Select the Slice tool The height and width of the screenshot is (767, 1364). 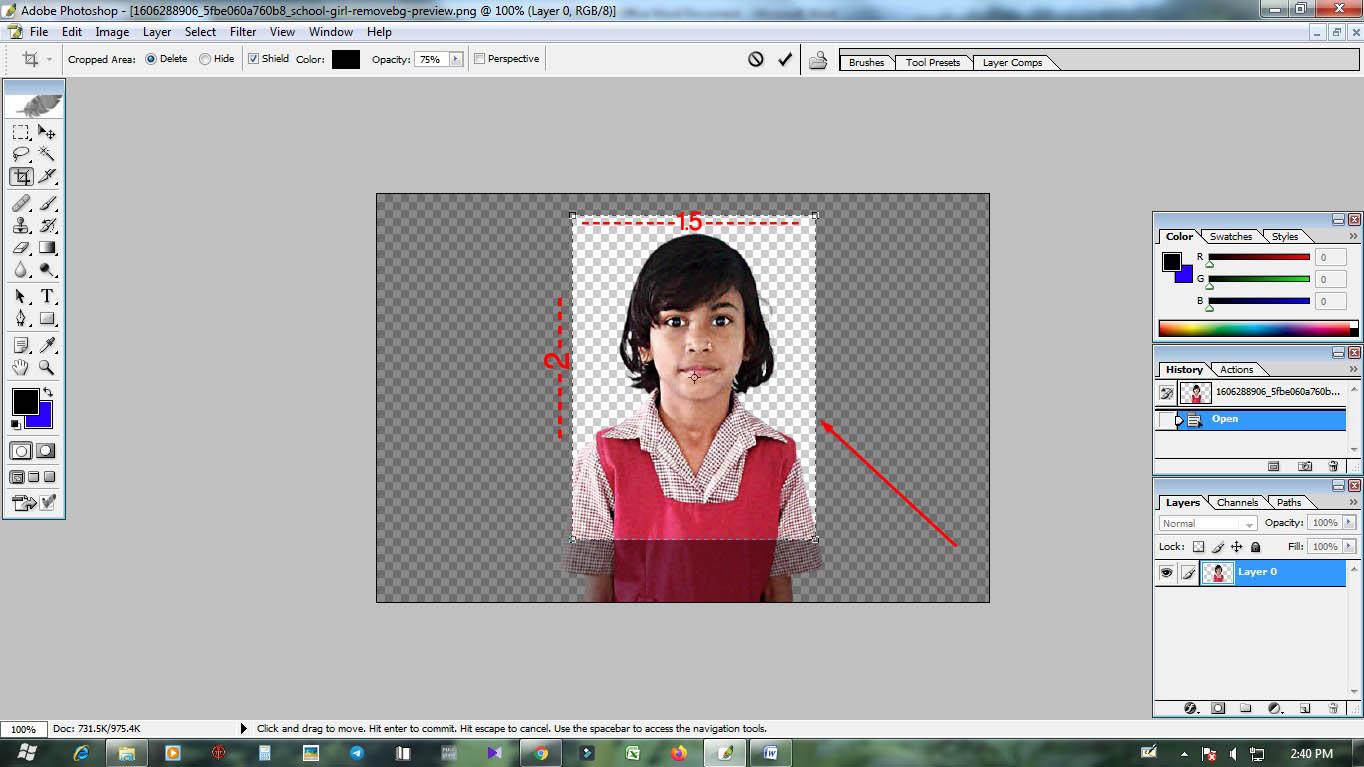[47, 177]
